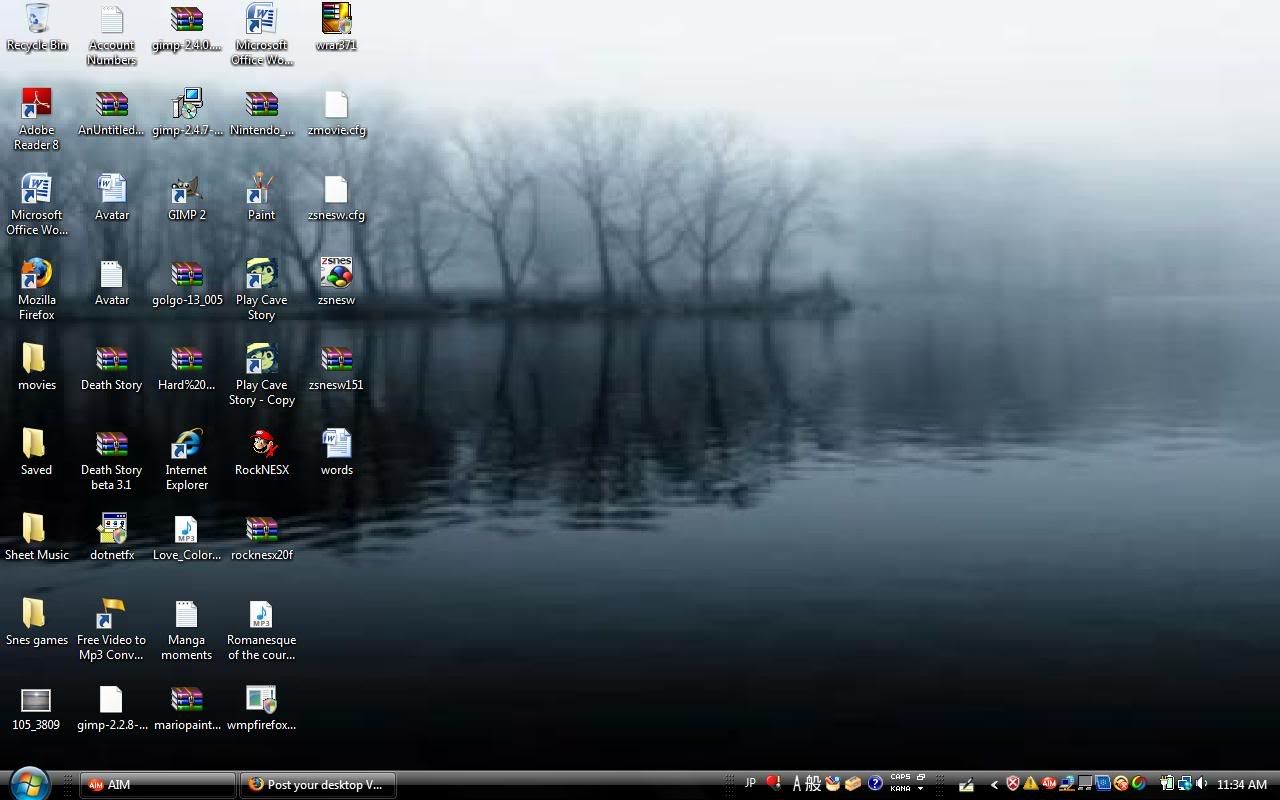Switch to Post your desktop V... Firefox window
Screen dimensions: 1280x800
point(318,785)
